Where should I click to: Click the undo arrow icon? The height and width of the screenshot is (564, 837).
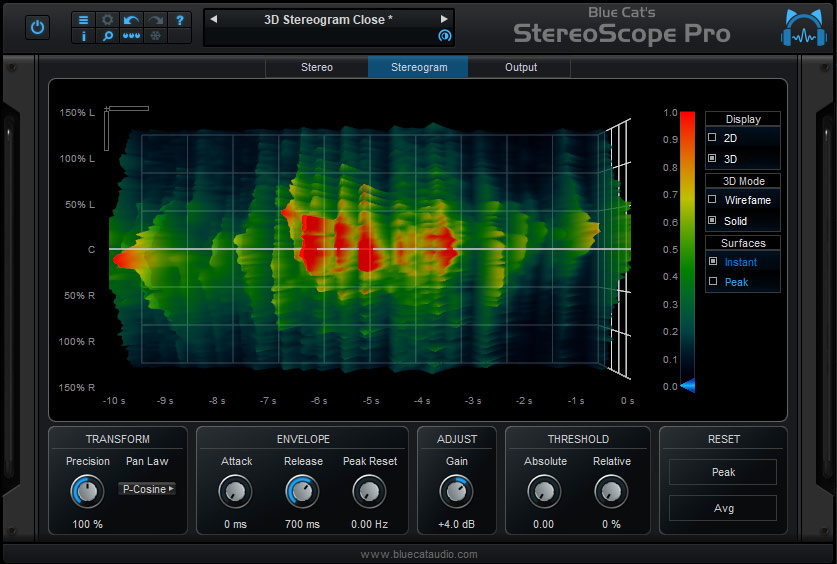(131, 19)
